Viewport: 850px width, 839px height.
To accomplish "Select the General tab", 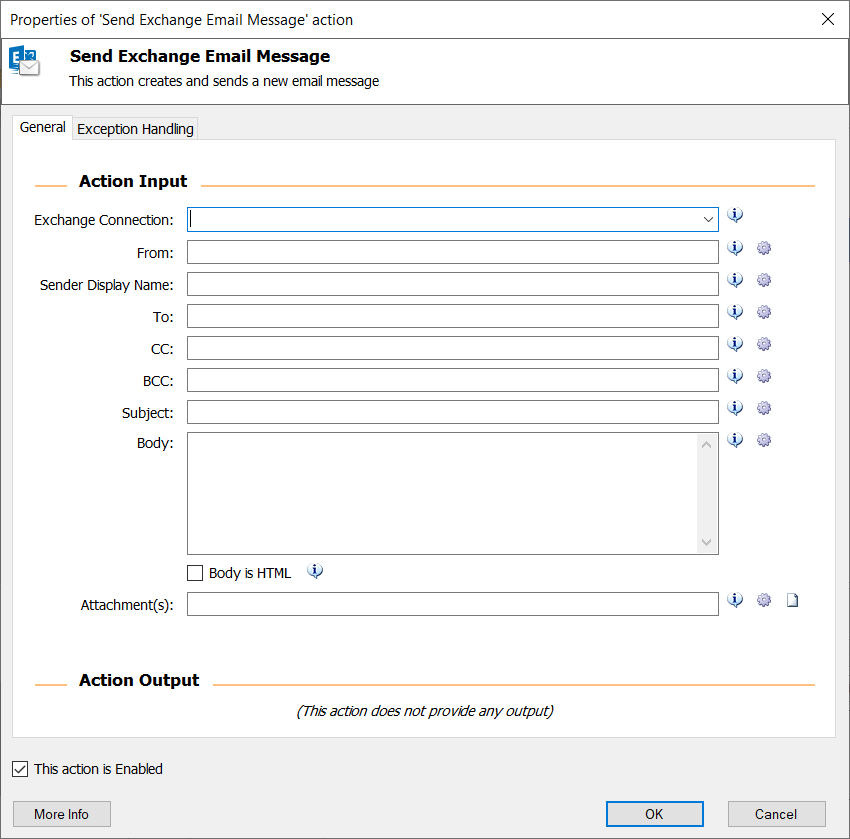I will coord(42,127).
